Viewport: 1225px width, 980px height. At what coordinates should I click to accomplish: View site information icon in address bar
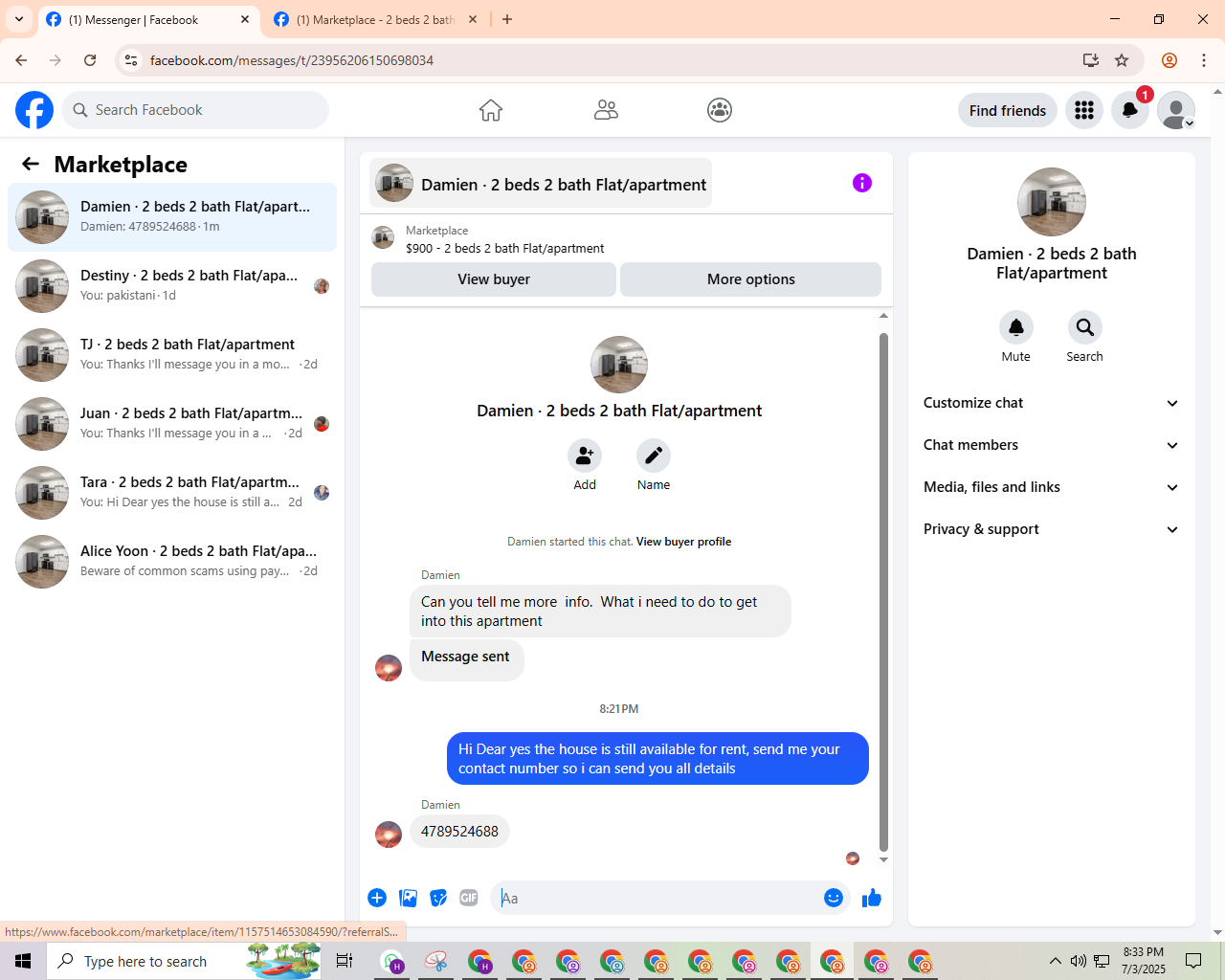click(132, 60)
